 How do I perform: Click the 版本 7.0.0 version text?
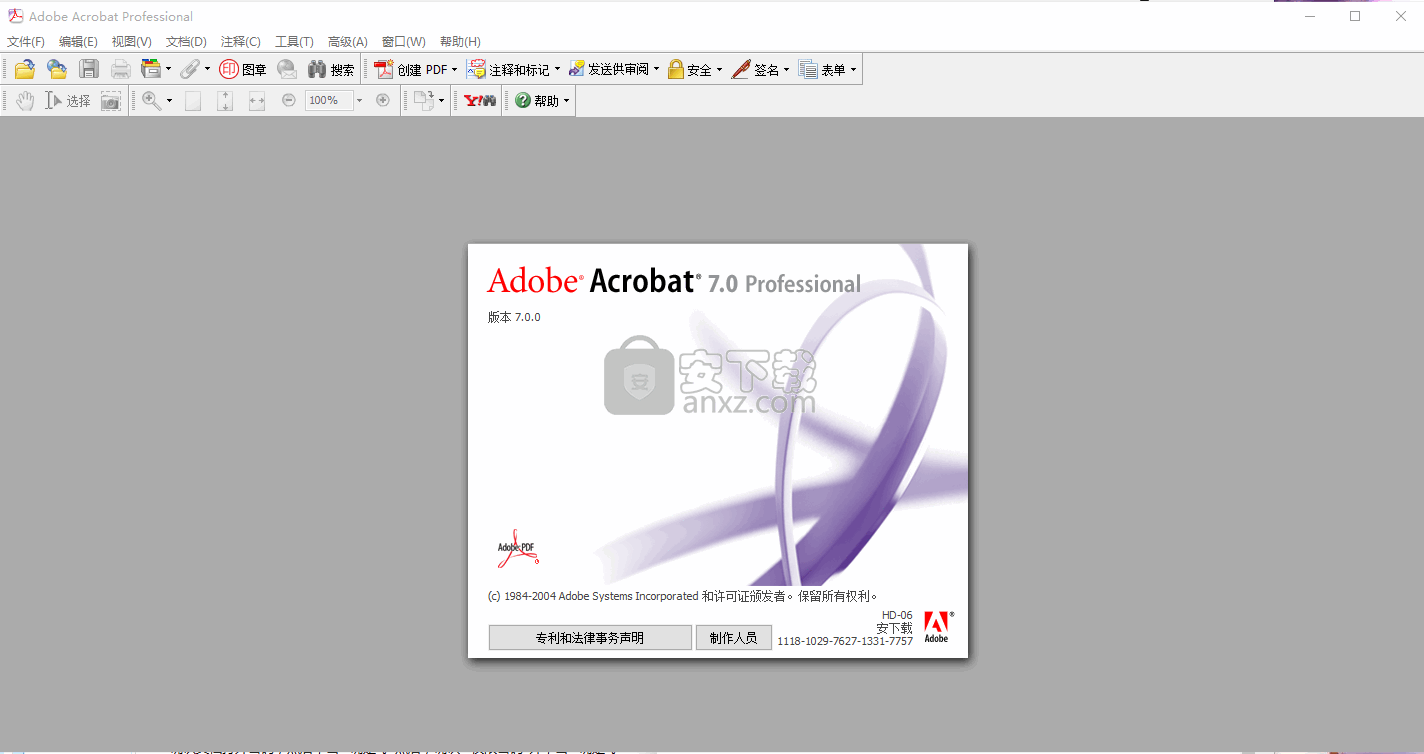[514, 317]
